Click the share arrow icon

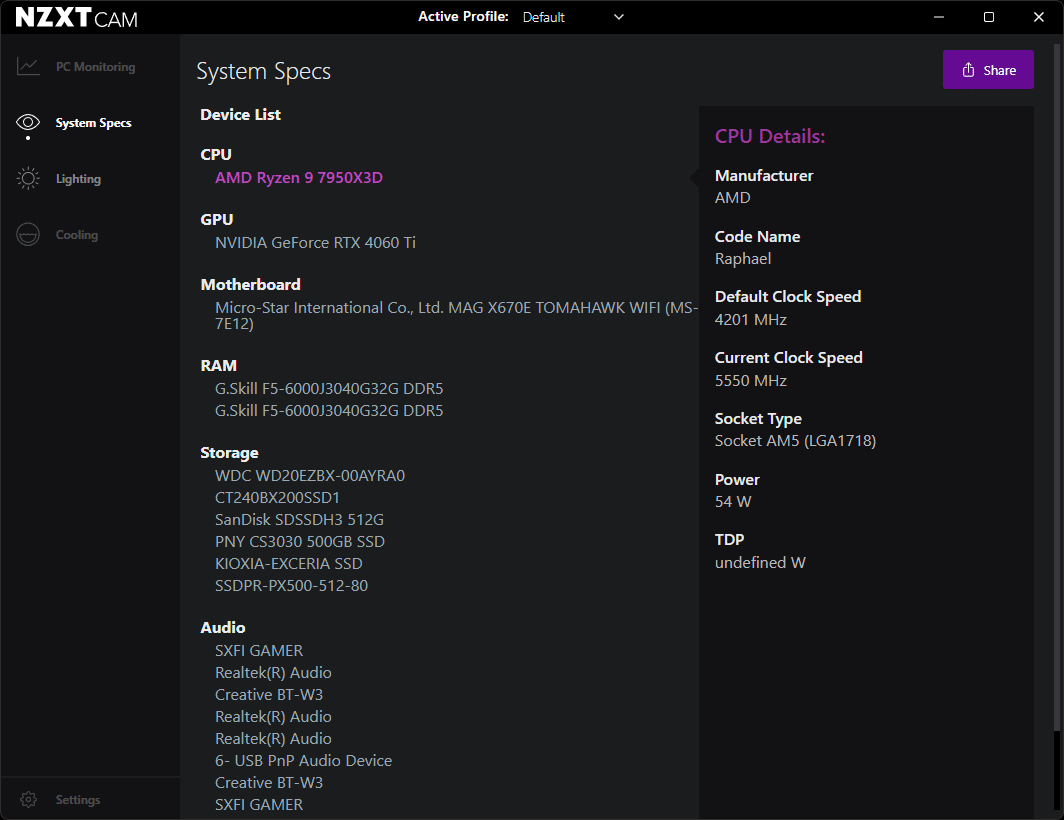[968, 70]
